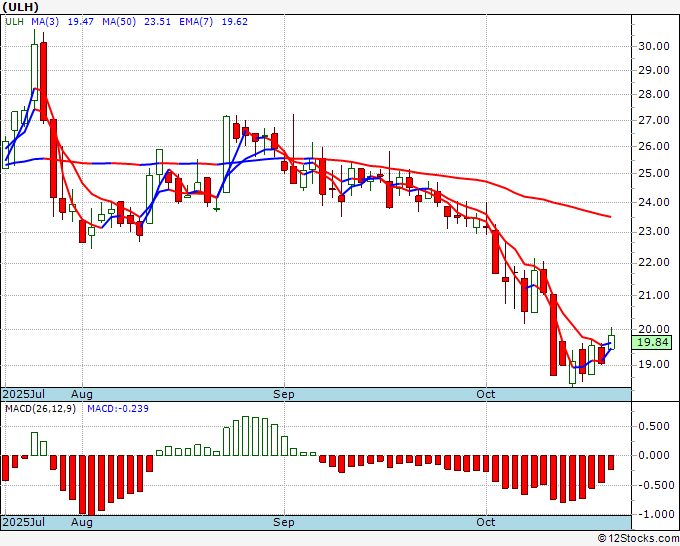Click the MACD:-0.239 value label
Screen dimensions: 680x546
click(118, 409)
